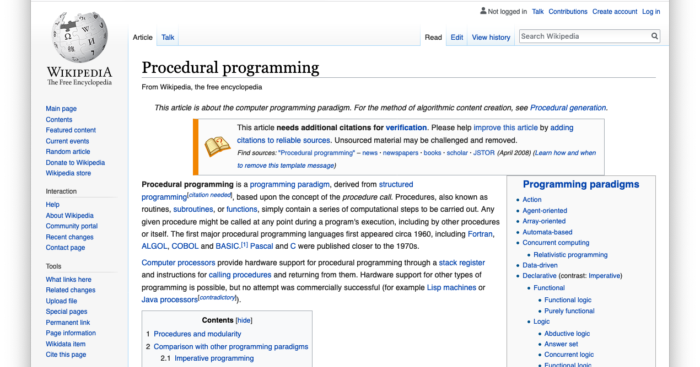700x367 pixels.
Task: Open the scholar source link
Action: coord(457,153)
